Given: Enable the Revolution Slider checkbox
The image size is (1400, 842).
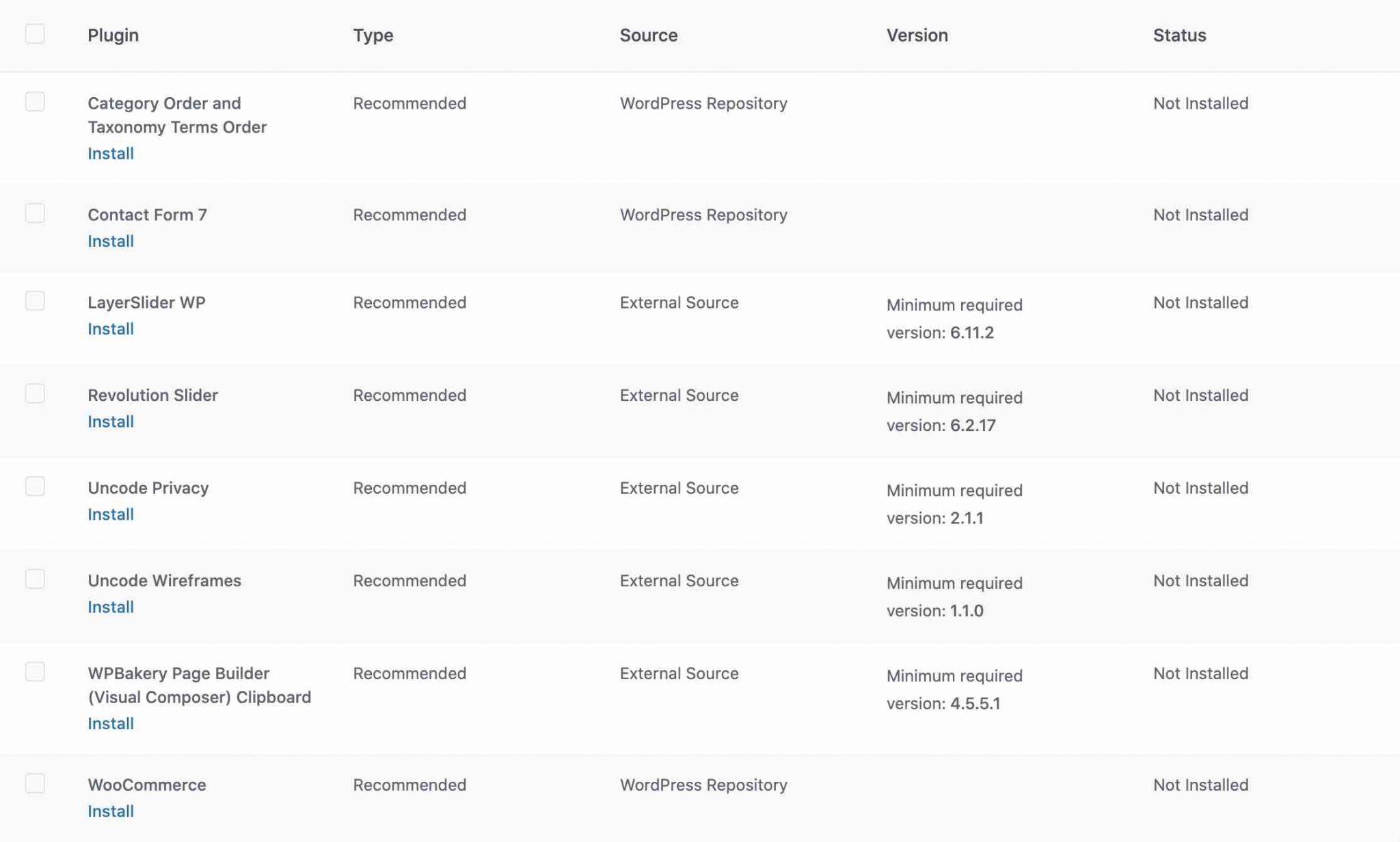Looking at the screenshot, I should (35, 394).
